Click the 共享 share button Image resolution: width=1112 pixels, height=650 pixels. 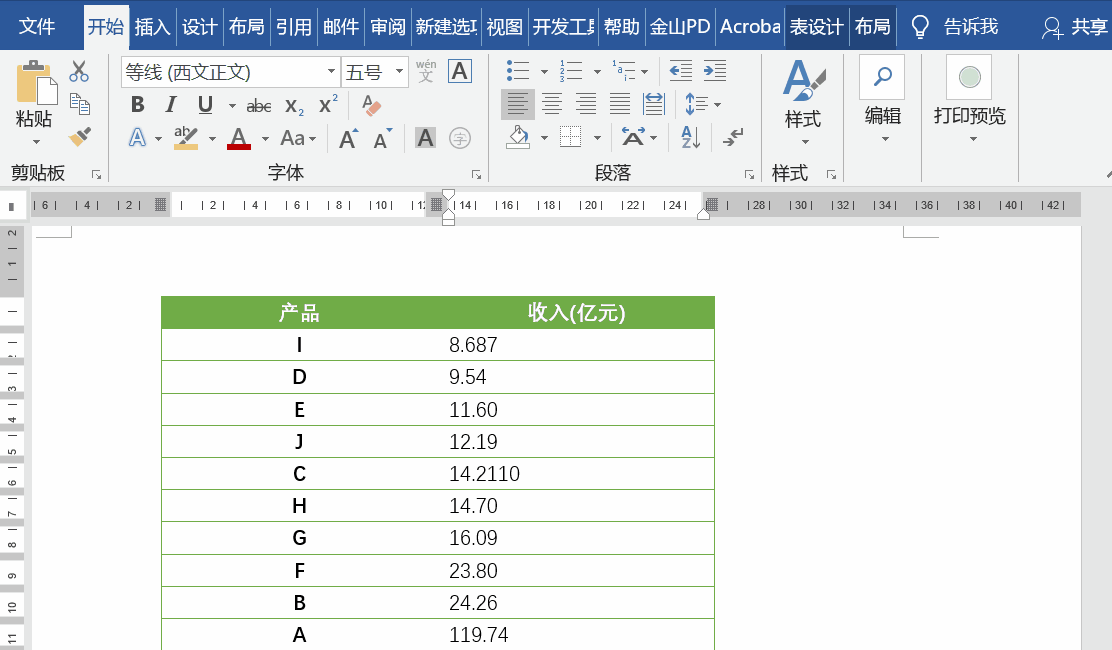(1076, 27)
